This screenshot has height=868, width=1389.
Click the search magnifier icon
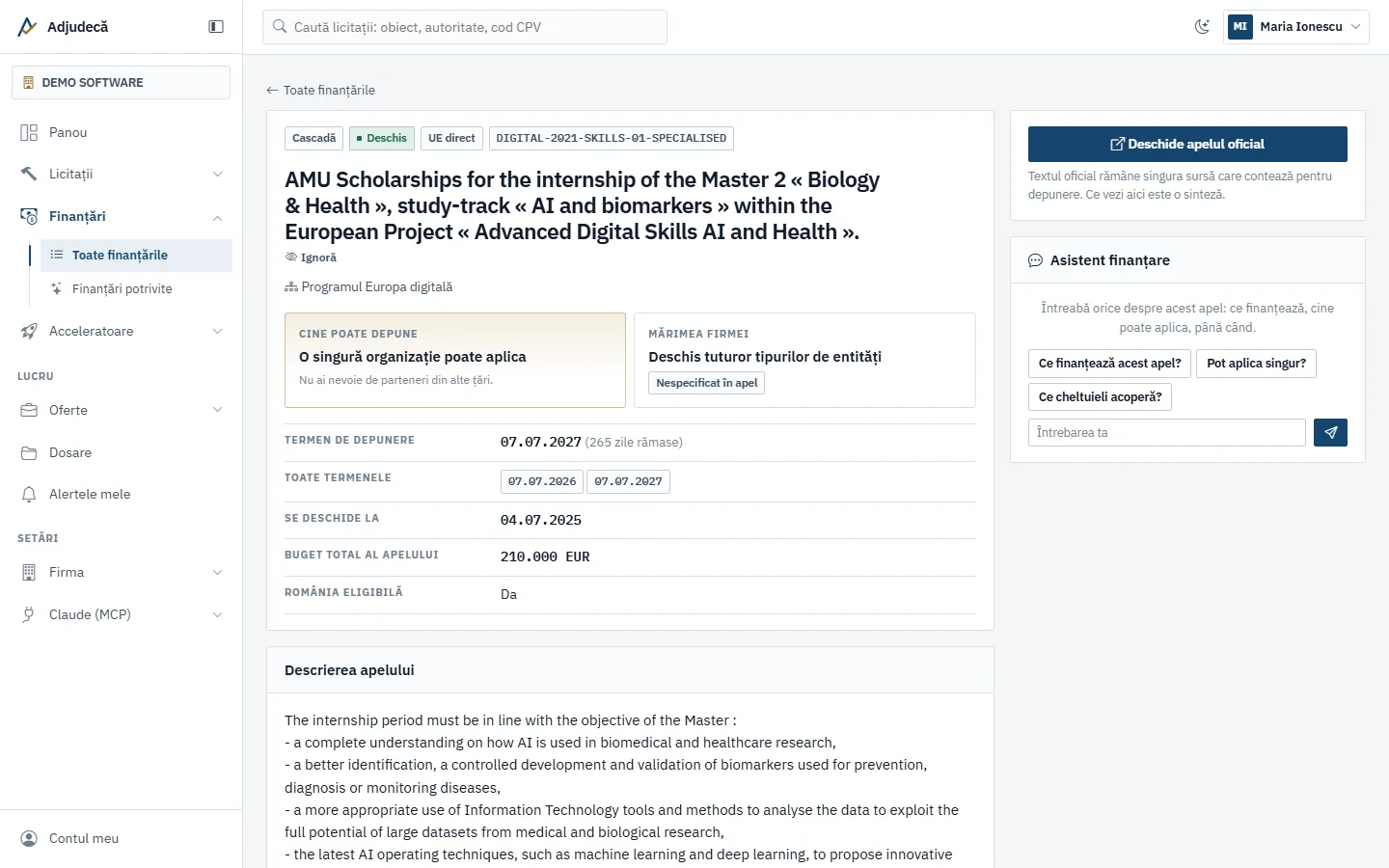pos(280,27)
